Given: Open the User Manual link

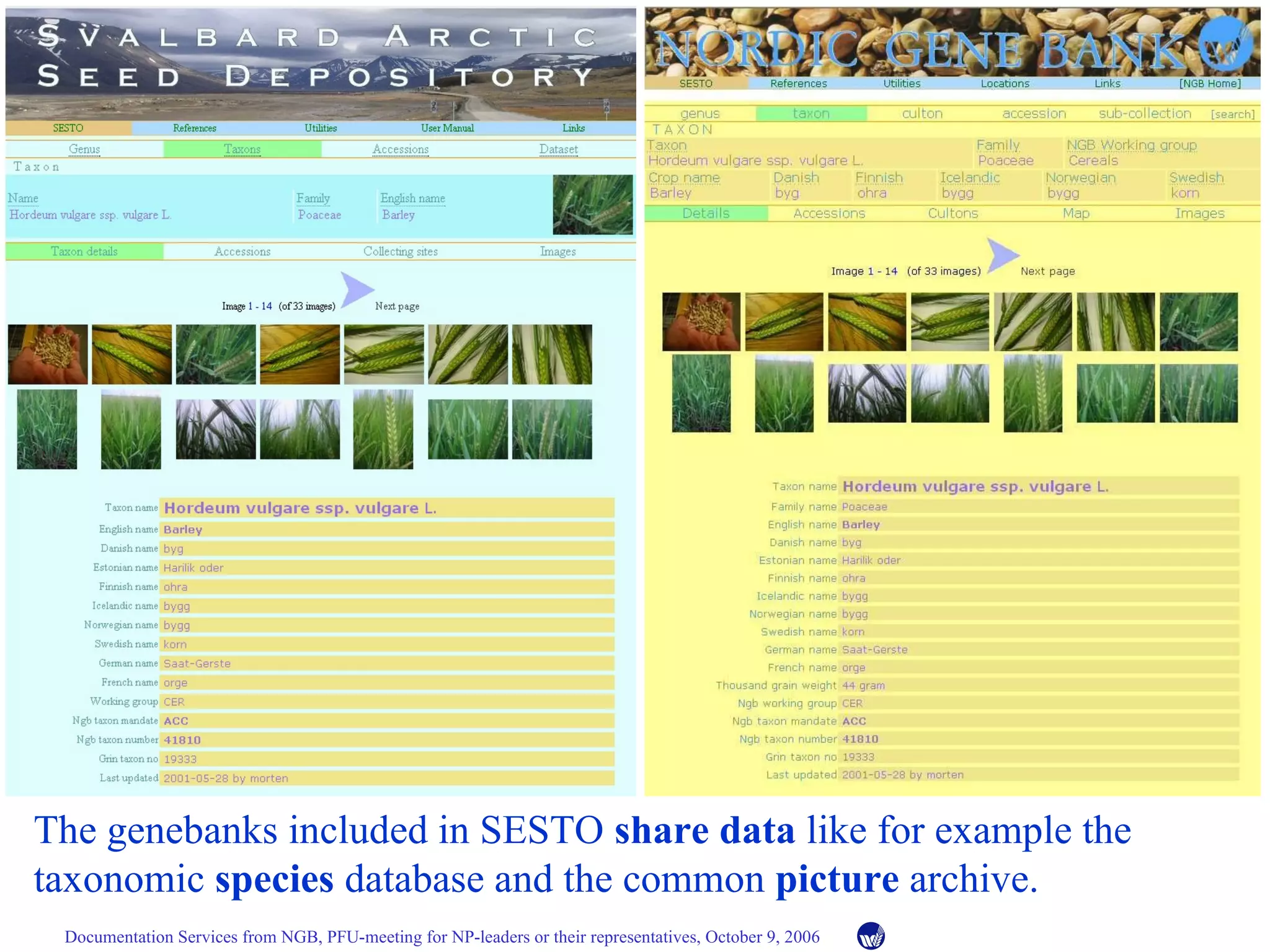Looking at the screenshot, I should click(x=447, y=128).
